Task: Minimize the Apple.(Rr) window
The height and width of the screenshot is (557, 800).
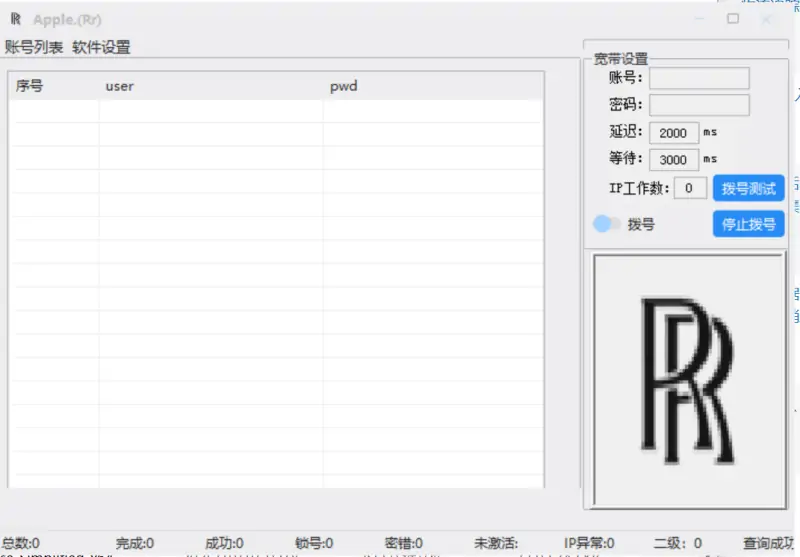Action: click(700, 19)
